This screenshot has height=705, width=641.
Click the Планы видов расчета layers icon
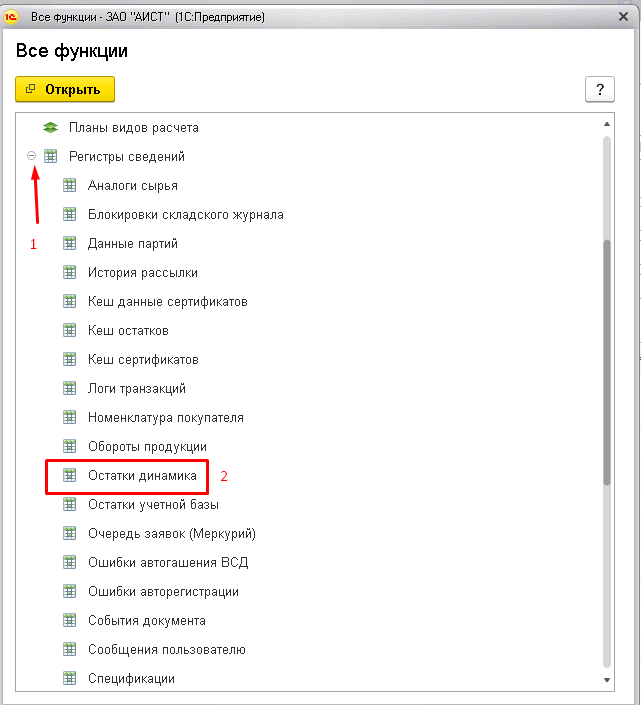(50, 128)
